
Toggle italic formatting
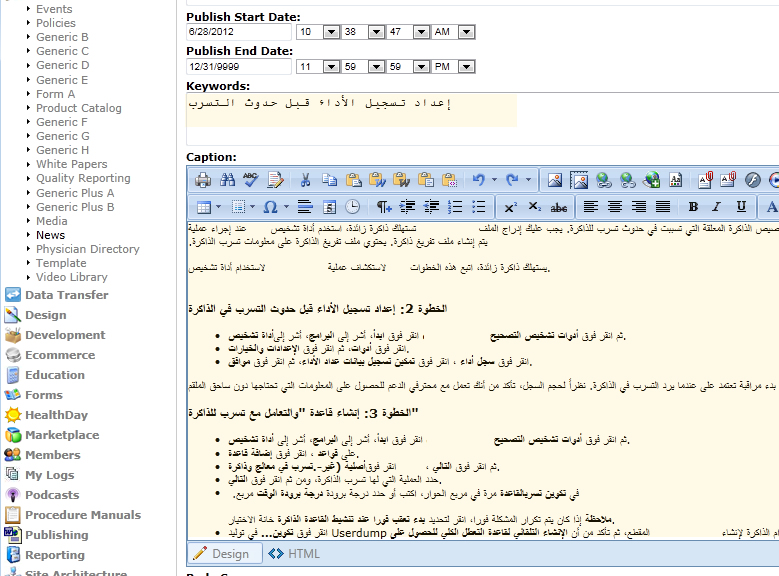(717, 207)
